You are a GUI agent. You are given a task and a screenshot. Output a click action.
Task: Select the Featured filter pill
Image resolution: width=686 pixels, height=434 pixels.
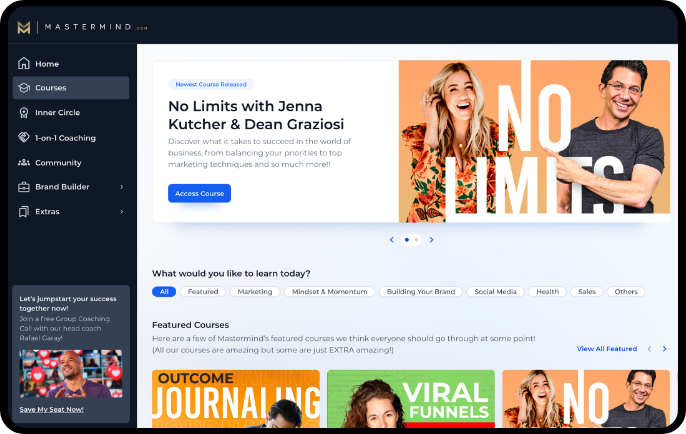(x=203, y=291)
